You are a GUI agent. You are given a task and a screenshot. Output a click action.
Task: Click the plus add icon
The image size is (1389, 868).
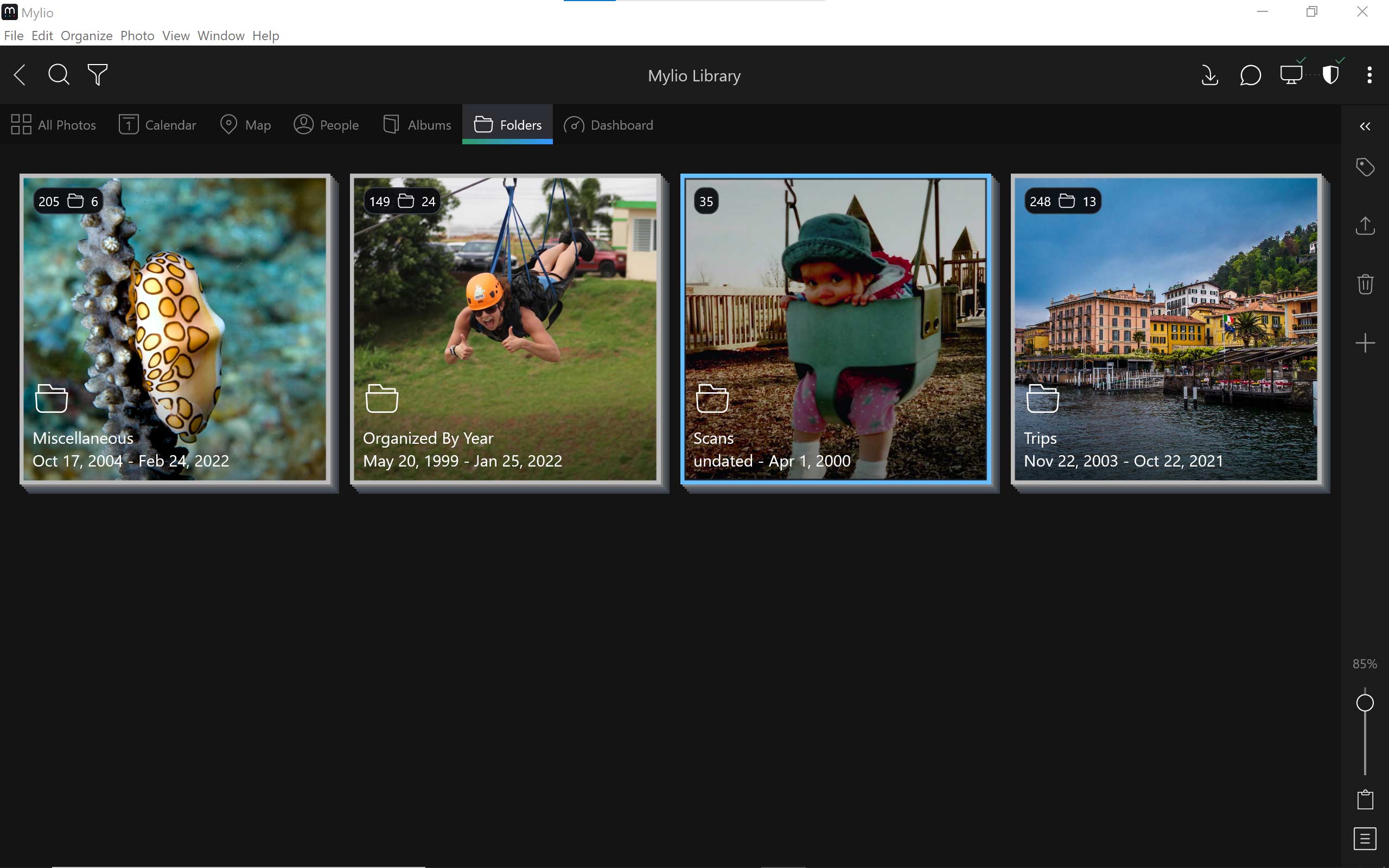(x=1365, y=343)
